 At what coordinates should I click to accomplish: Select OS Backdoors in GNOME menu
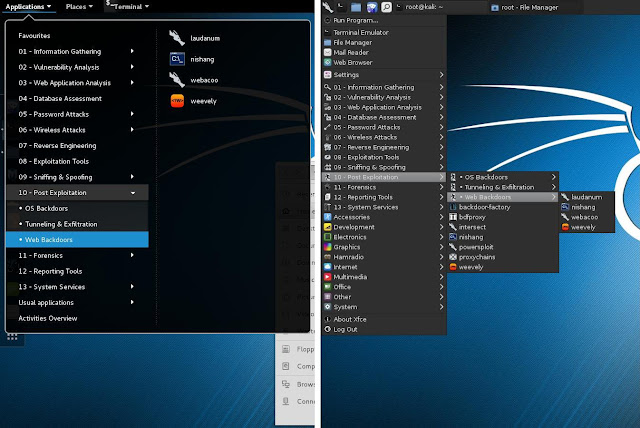pos(77,208)
